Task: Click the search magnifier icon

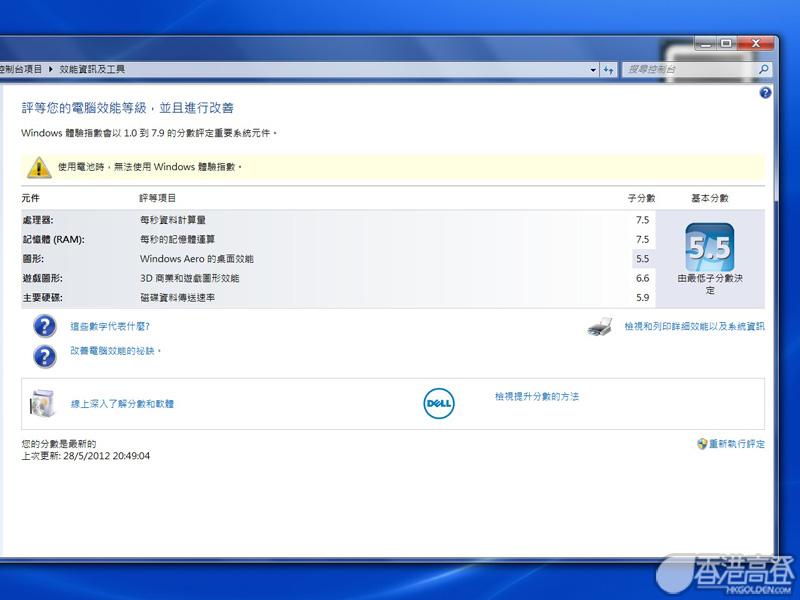Action: pos(764,70)
